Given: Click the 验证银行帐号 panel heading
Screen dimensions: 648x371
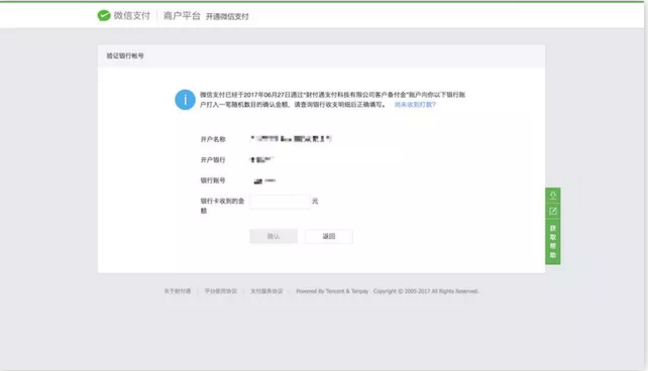Looking at the screenshot, I should [x=125, y=56].
